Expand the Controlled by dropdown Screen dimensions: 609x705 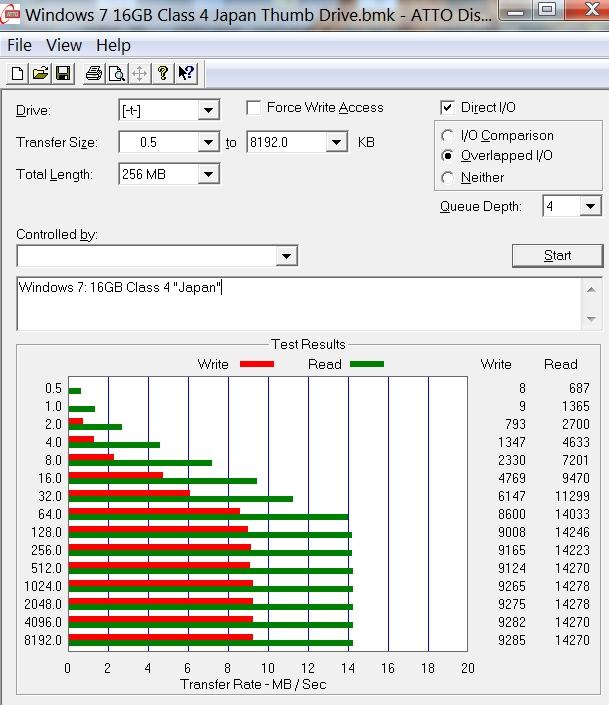tap(287, 256)
